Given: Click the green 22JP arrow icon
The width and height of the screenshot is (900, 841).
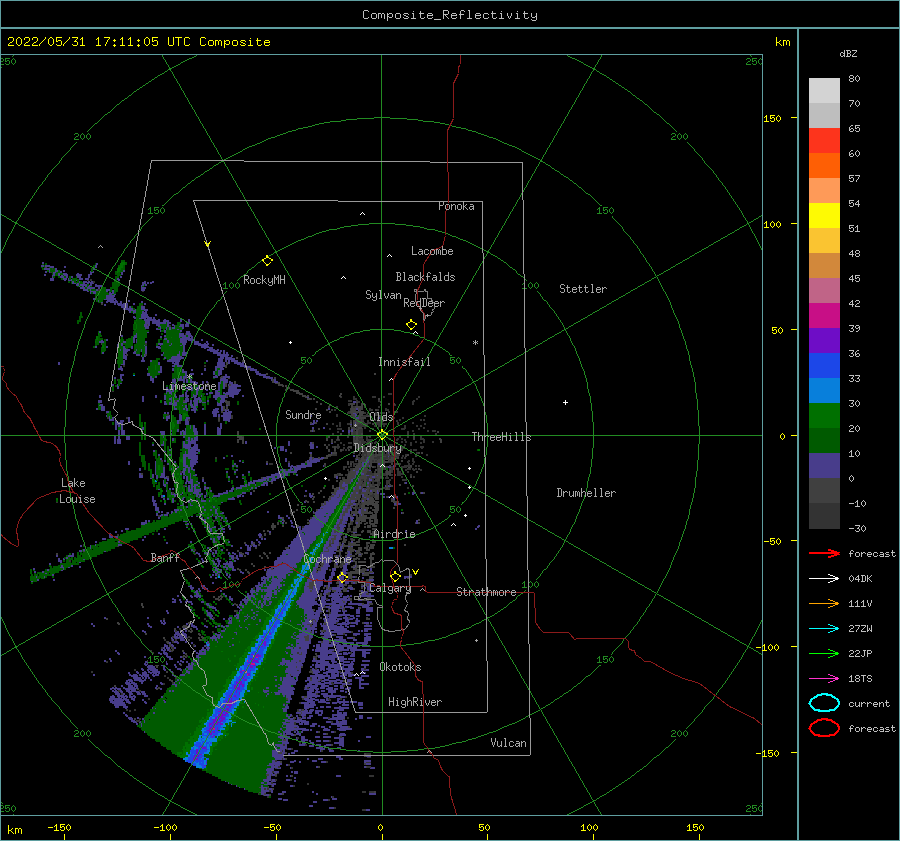Looking at the screenshot, I should point(824,653).
